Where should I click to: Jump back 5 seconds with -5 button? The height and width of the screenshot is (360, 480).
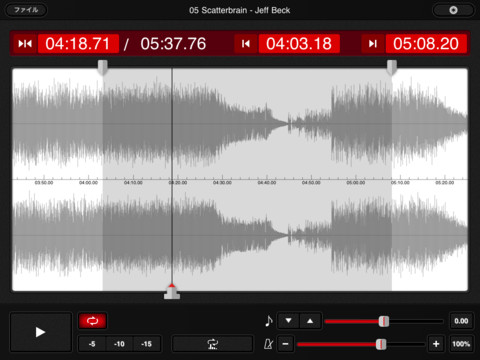pyautogui.click(x=92, y=344)
